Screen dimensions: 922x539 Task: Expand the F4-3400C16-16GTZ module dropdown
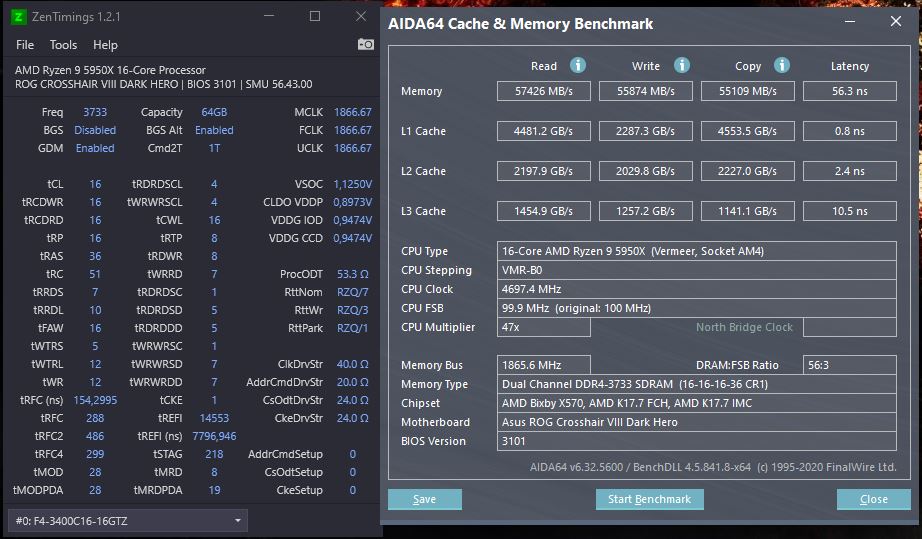tap(238, 521)
